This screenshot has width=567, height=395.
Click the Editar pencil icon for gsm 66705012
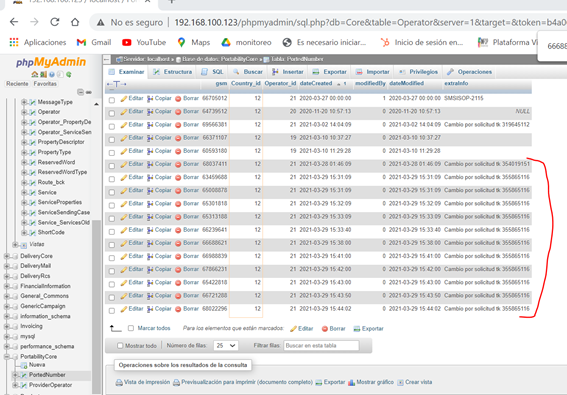pyautogui.click(x=124, y=98)
